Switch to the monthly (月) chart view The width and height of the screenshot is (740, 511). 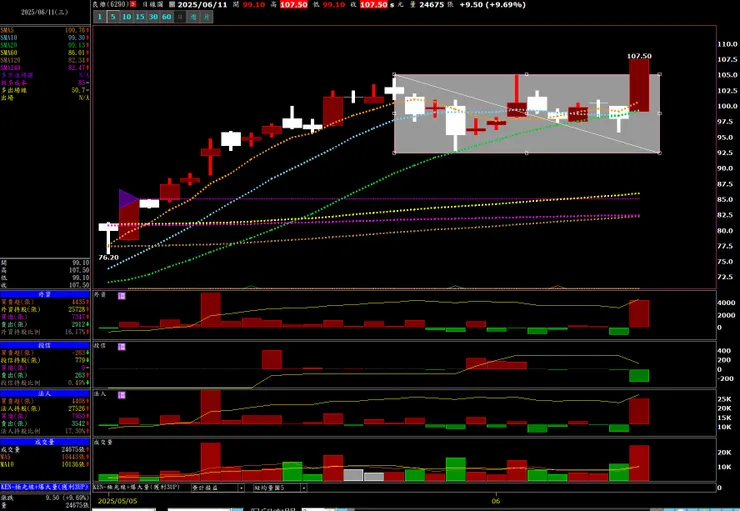(207, 17)
